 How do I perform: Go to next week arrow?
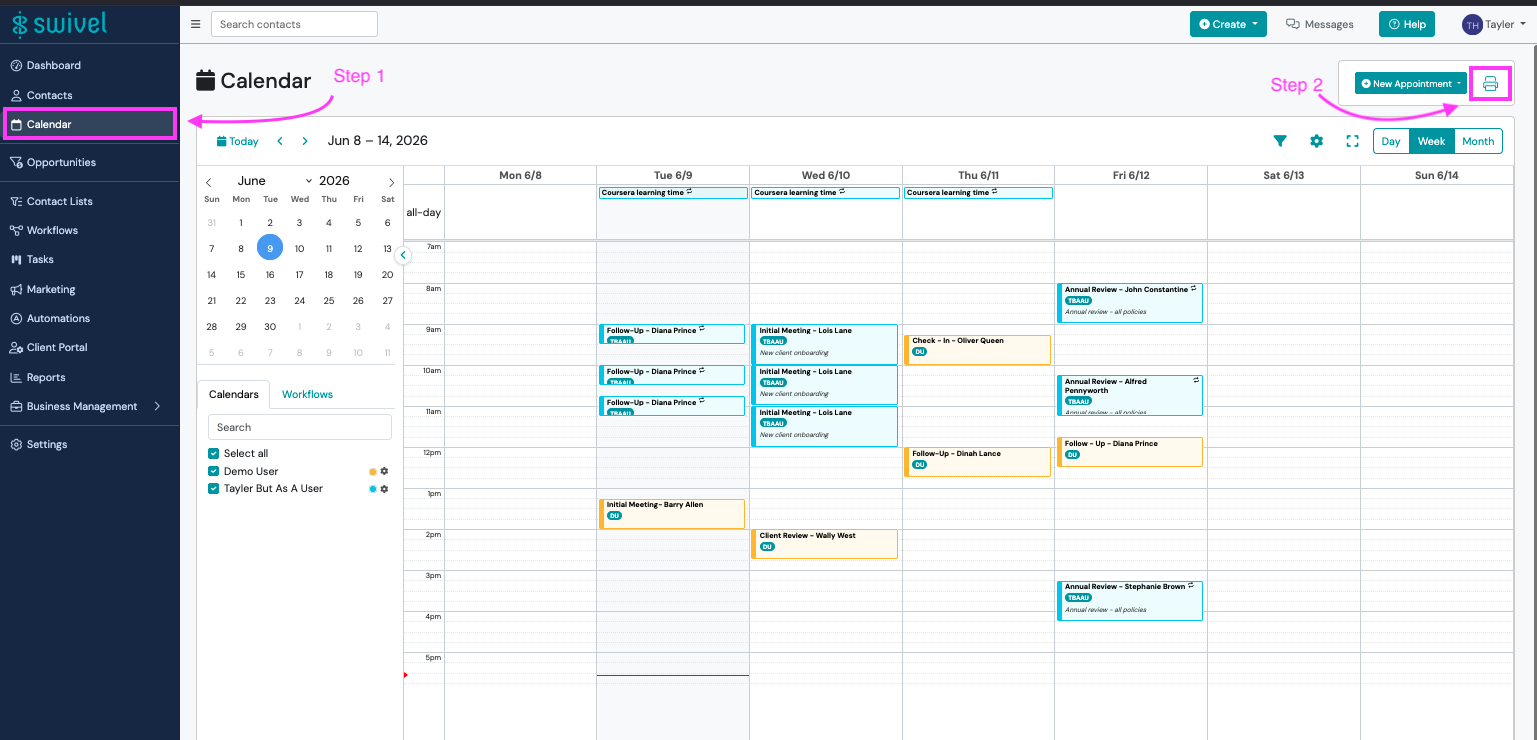305,141
